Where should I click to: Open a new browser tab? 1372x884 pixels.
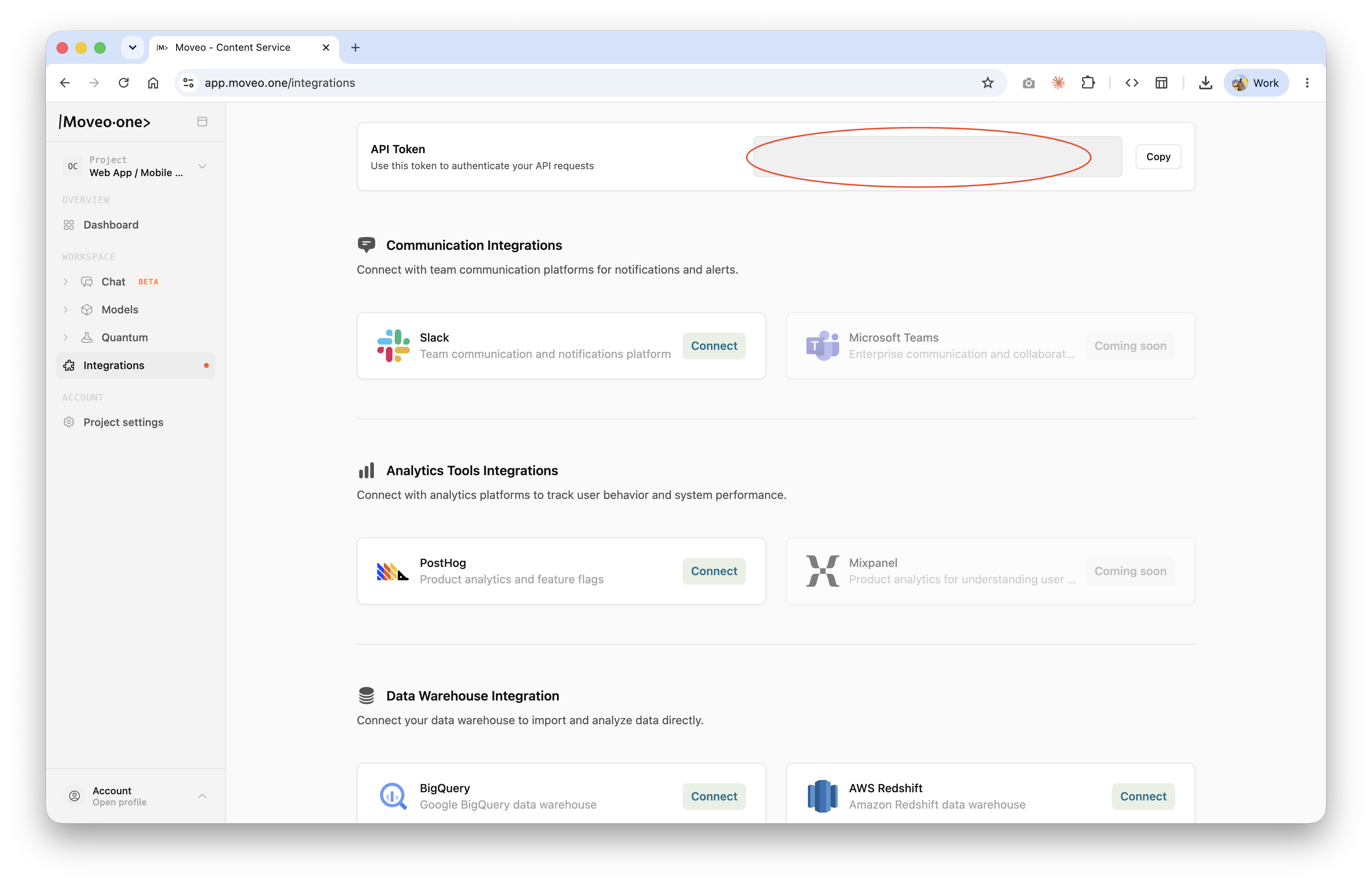(x=355, y=48)
